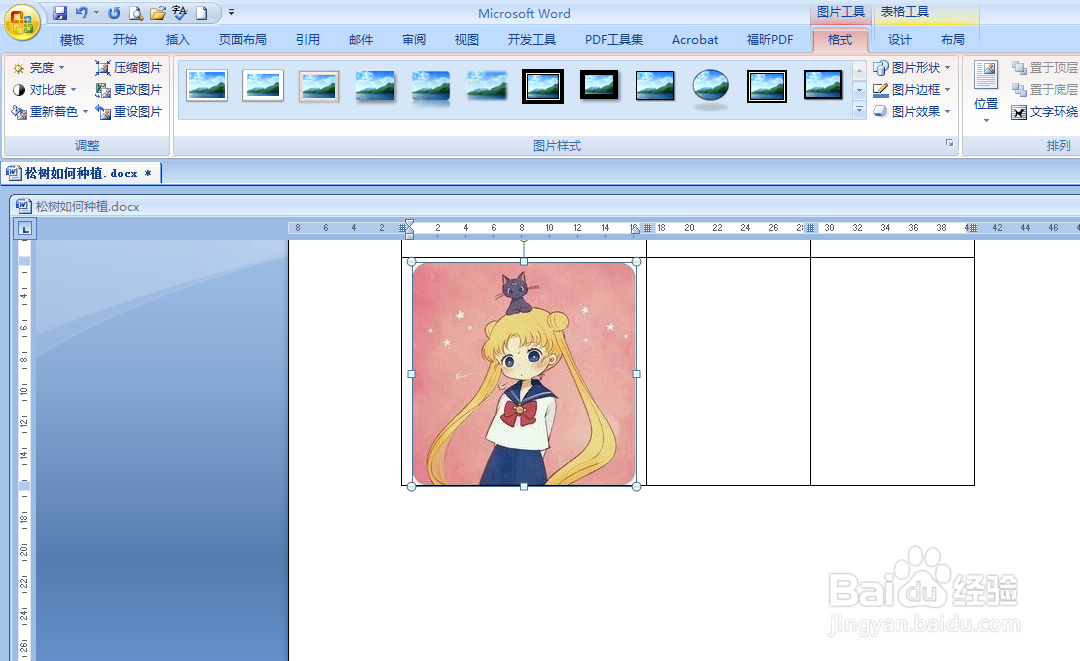Click inside the empty middle table cell

(728, 372)
